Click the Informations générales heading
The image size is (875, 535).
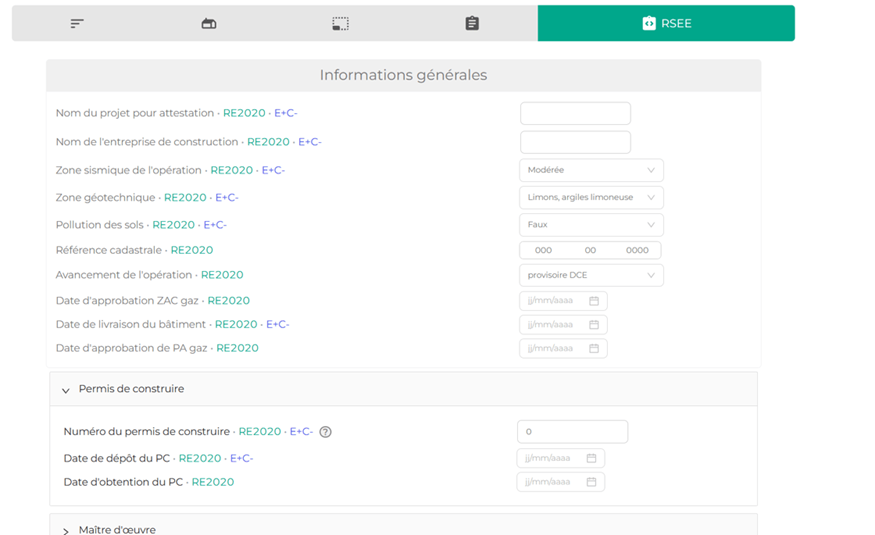tap(403, 75)
